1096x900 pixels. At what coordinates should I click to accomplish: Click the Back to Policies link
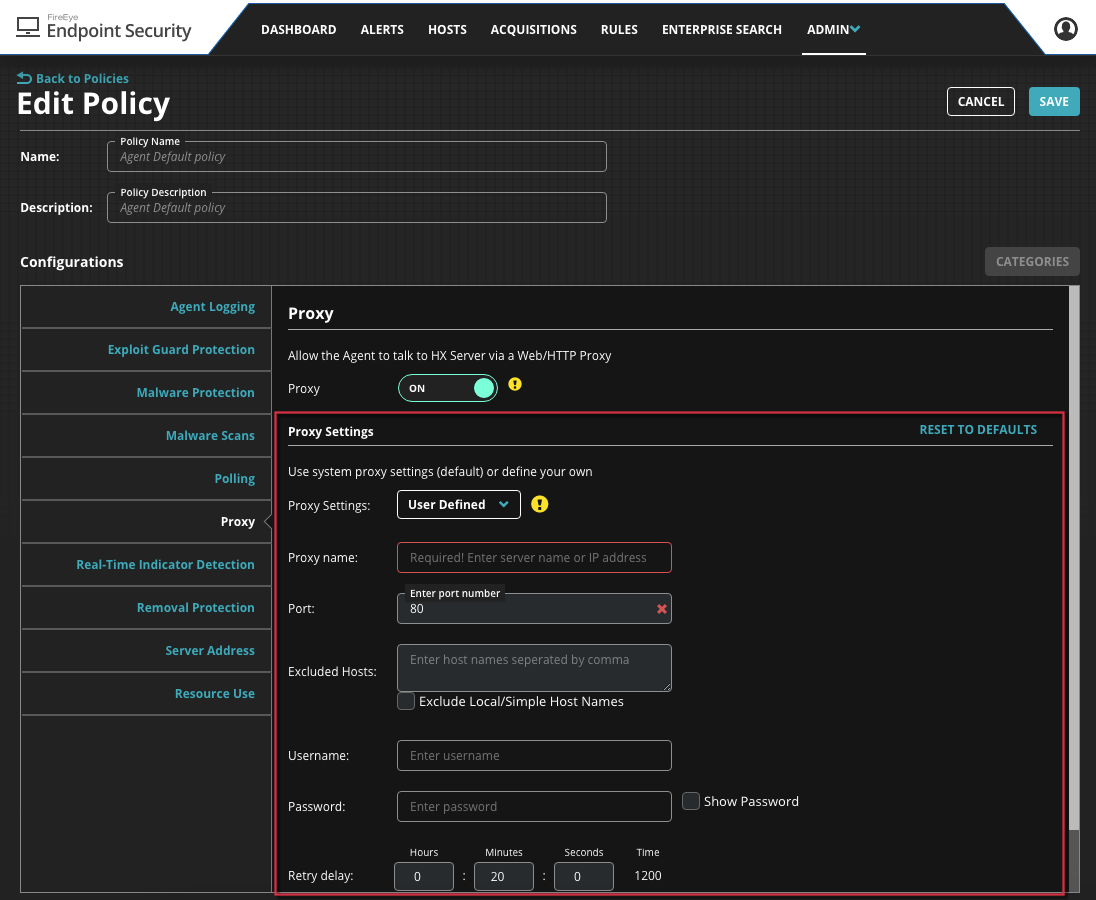coord(82,78)
